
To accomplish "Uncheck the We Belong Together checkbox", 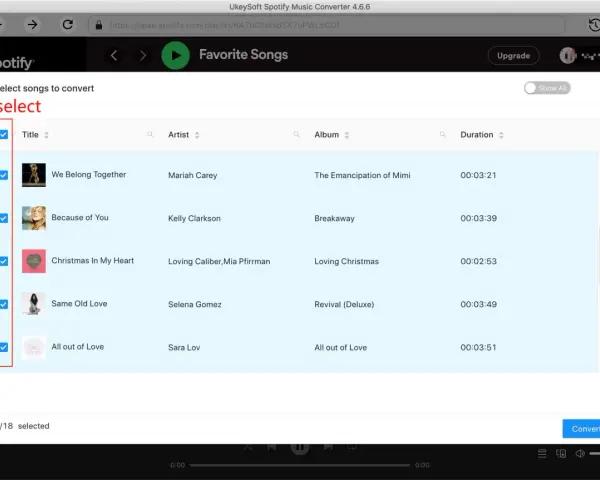I will coord(4,175).
